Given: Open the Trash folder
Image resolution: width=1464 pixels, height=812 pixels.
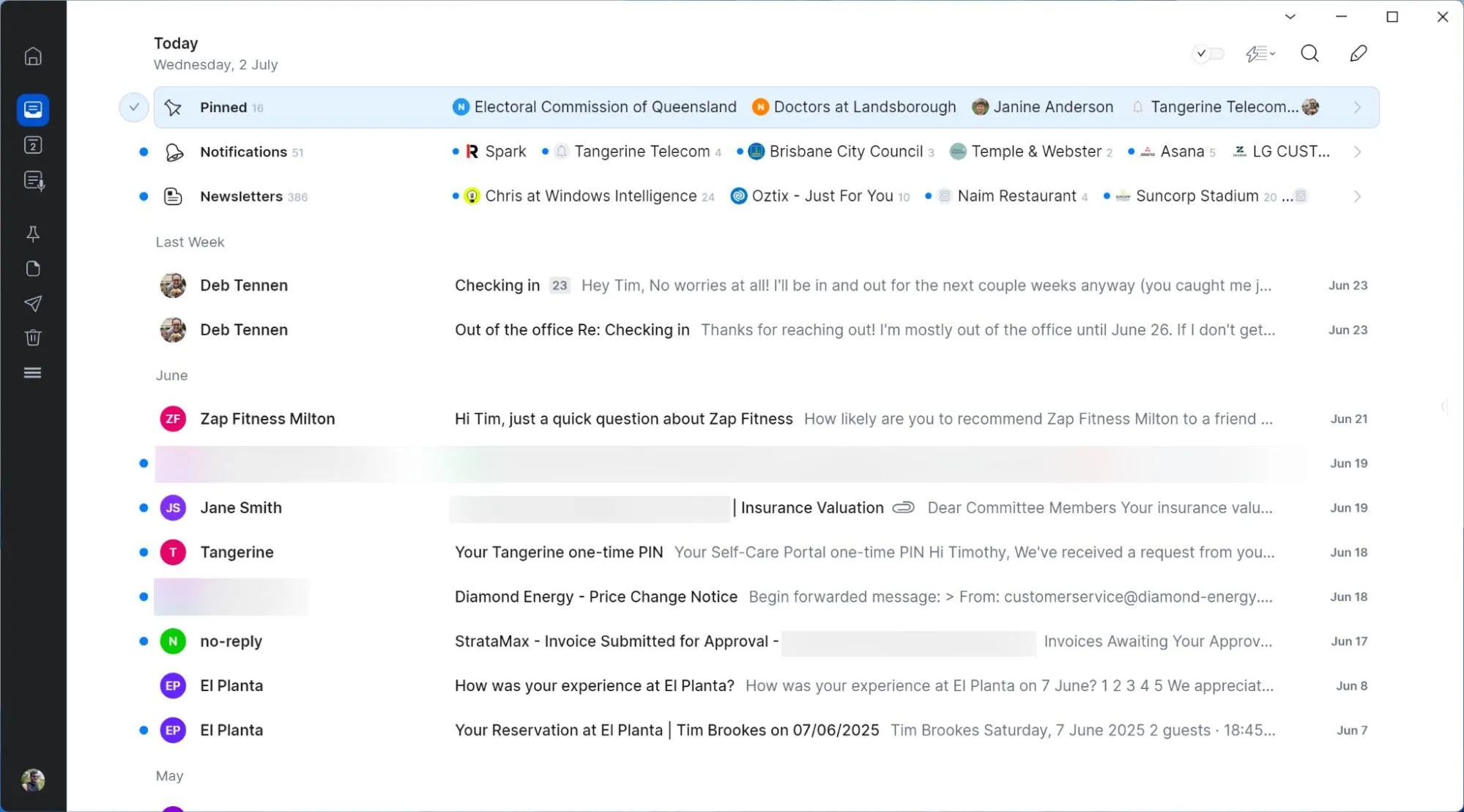Looking at the screenshot, I should pos(33,337).
